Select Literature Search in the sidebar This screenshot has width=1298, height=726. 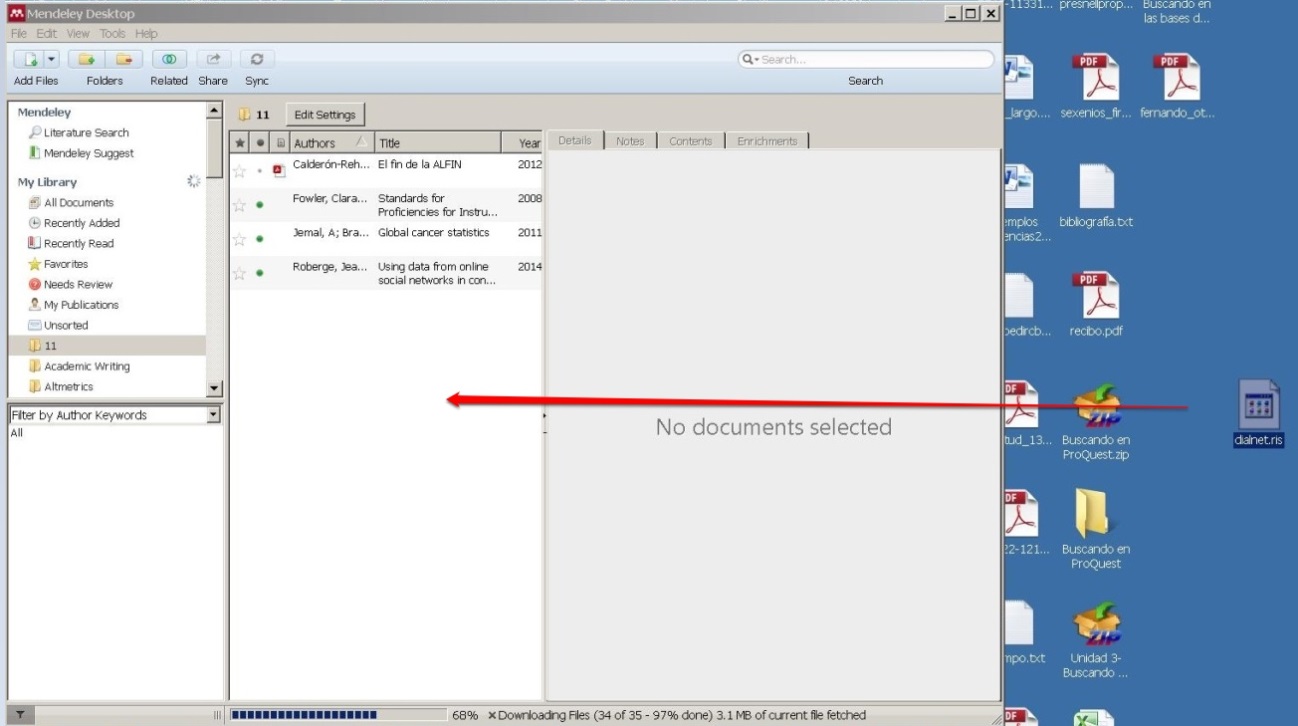(x=86, y=133)
